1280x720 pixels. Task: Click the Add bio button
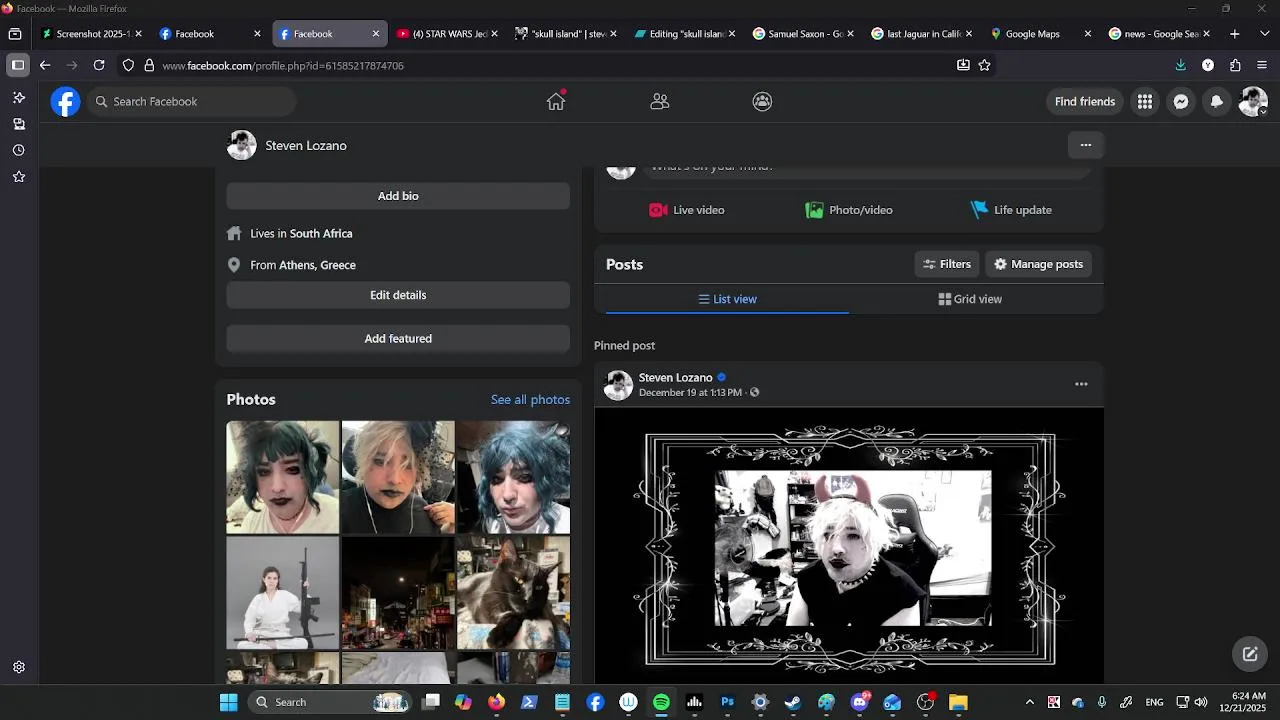tap(398, 196)
